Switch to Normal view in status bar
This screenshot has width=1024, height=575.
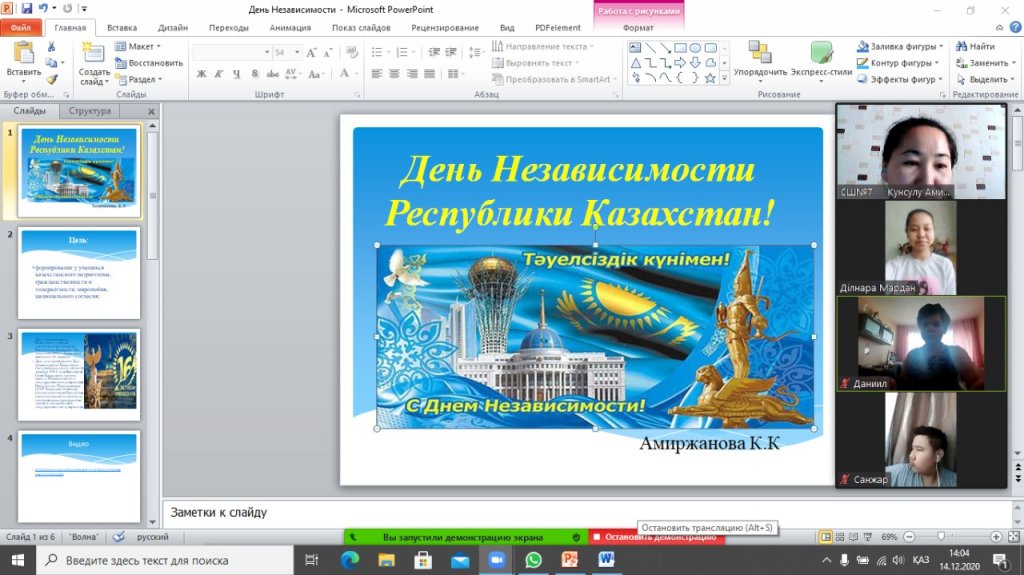(x=826, y=536)
